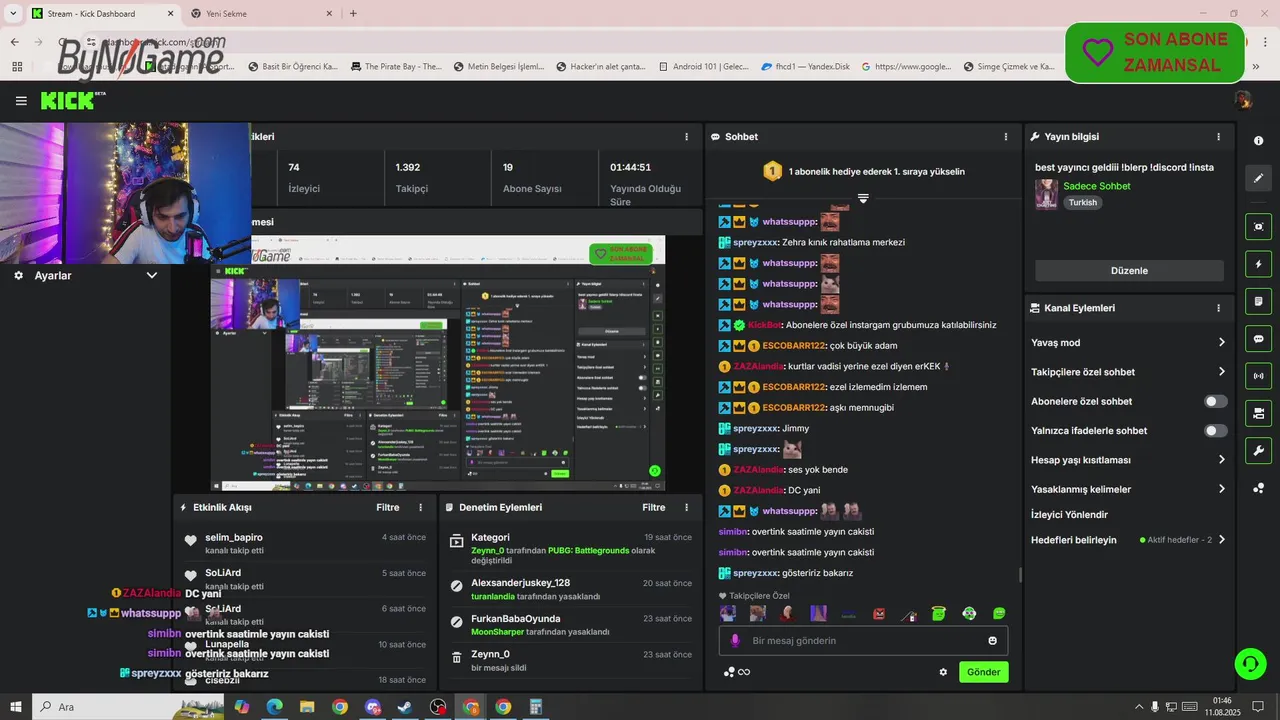Click the focus frame icon in sidebar

(1258, 227)
